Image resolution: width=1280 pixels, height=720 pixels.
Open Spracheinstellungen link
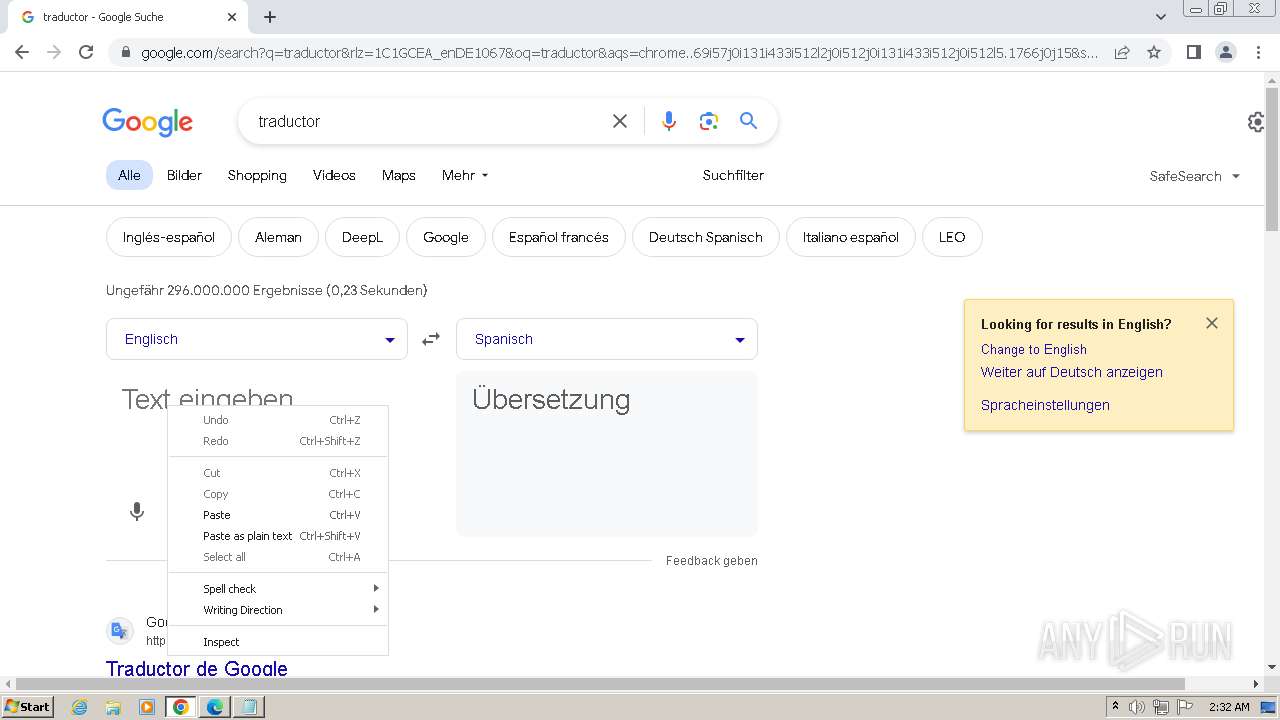[1045, 405]
